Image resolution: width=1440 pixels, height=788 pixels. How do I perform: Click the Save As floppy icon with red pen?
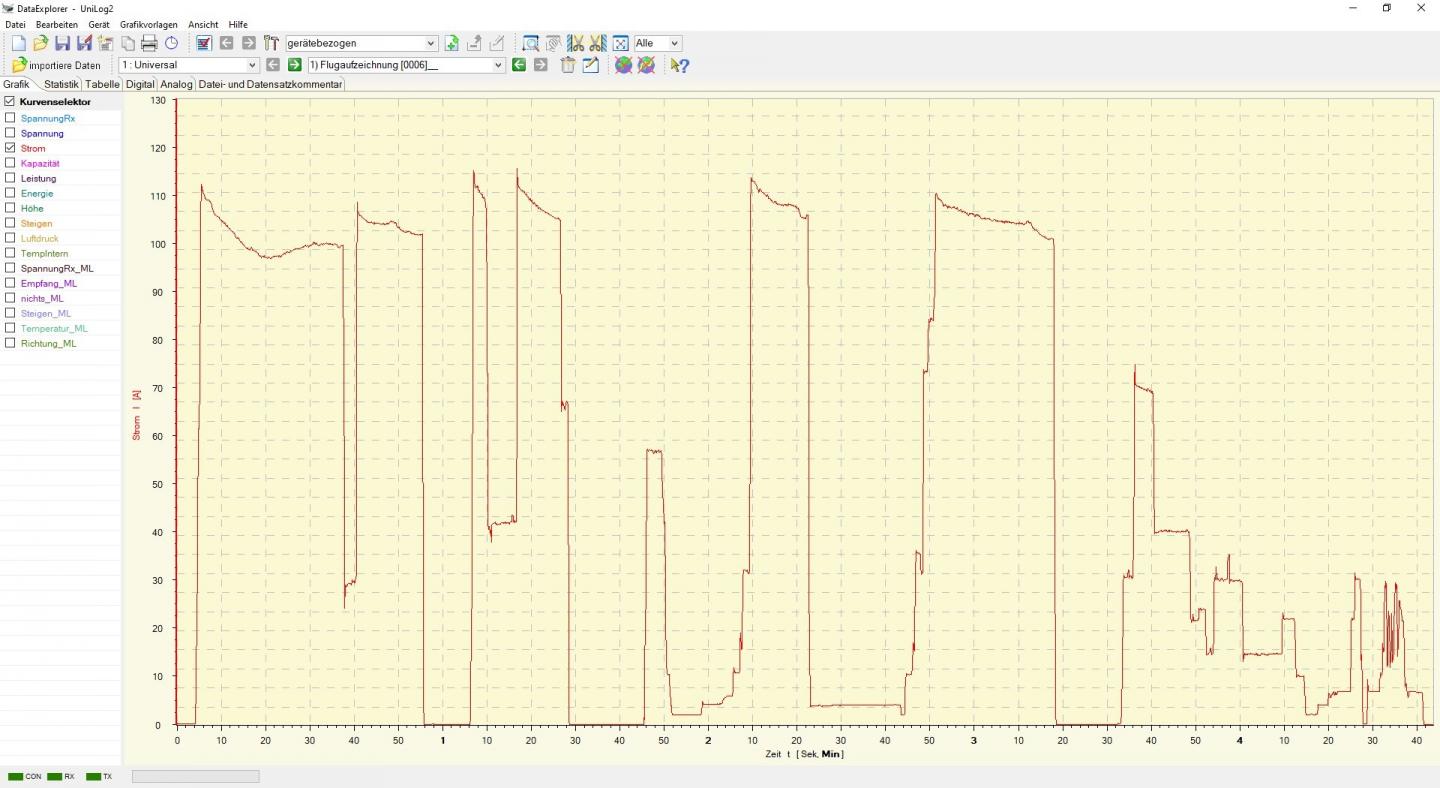pyautogui.click(x=84, y=43)
